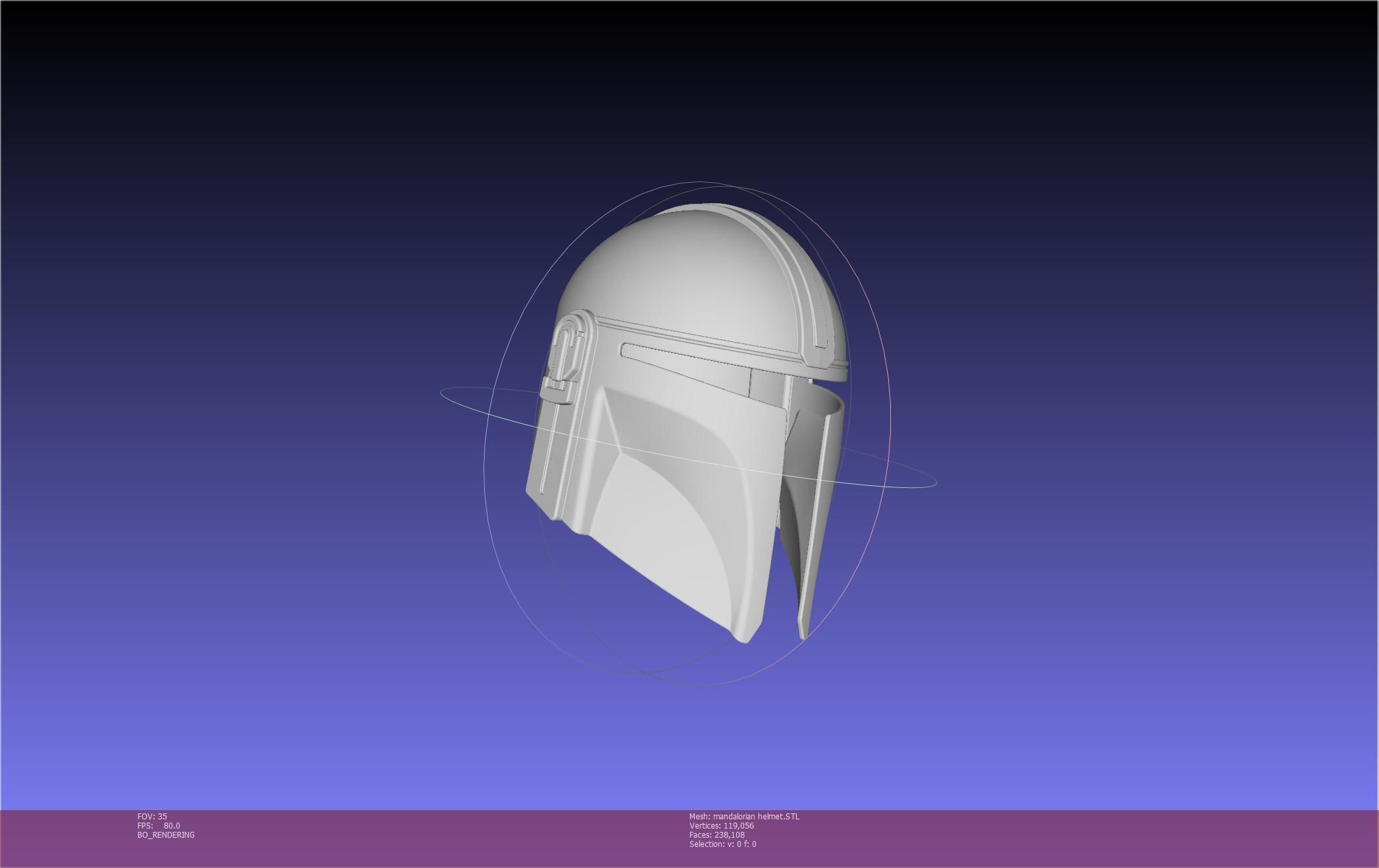Click the Selection: v: 0 f: 0 text
This screenshot has width=1379, height=868.
tap(722, 844)
